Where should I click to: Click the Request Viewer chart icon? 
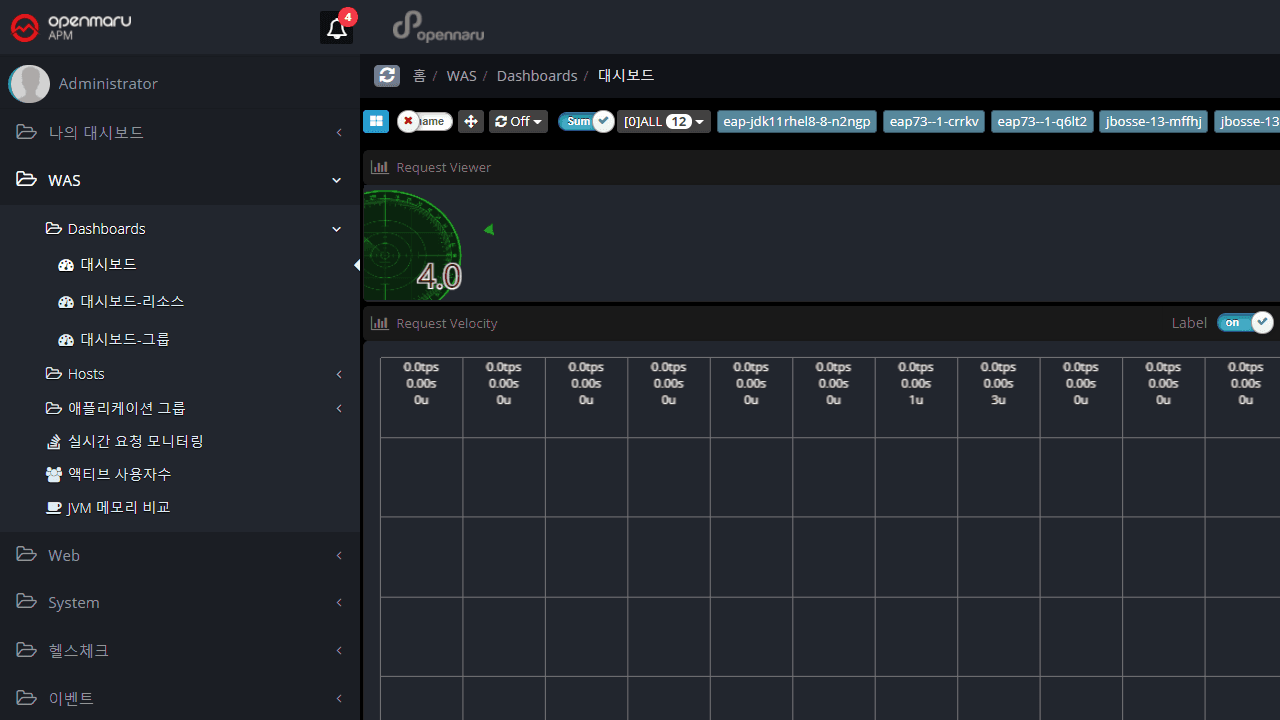[380, 167]
